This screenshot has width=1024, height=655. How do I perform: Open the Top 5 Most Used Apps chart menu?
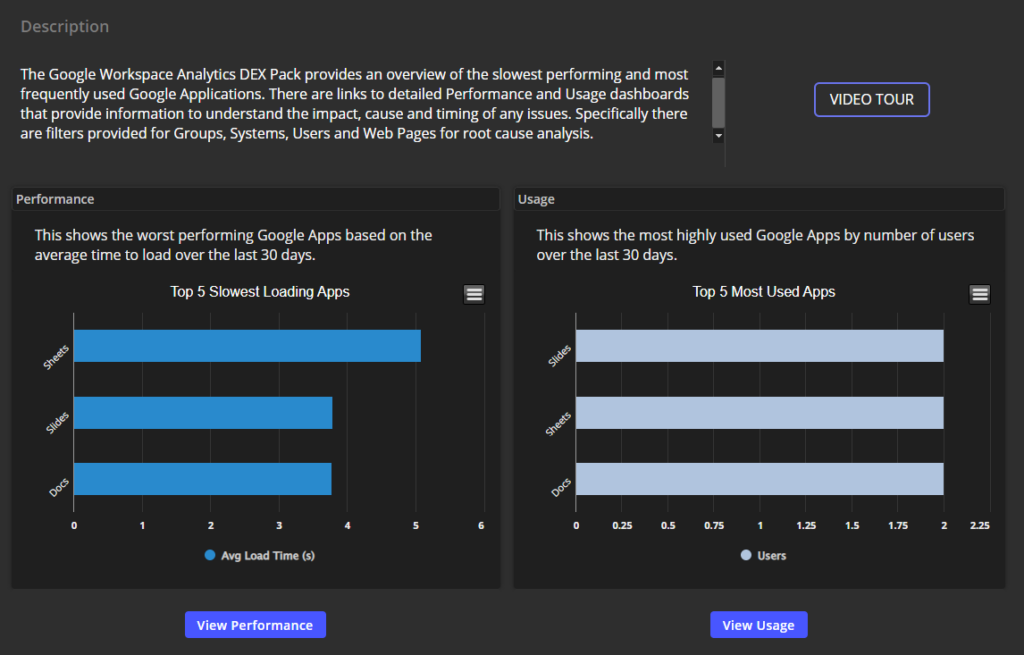(980, 295)
